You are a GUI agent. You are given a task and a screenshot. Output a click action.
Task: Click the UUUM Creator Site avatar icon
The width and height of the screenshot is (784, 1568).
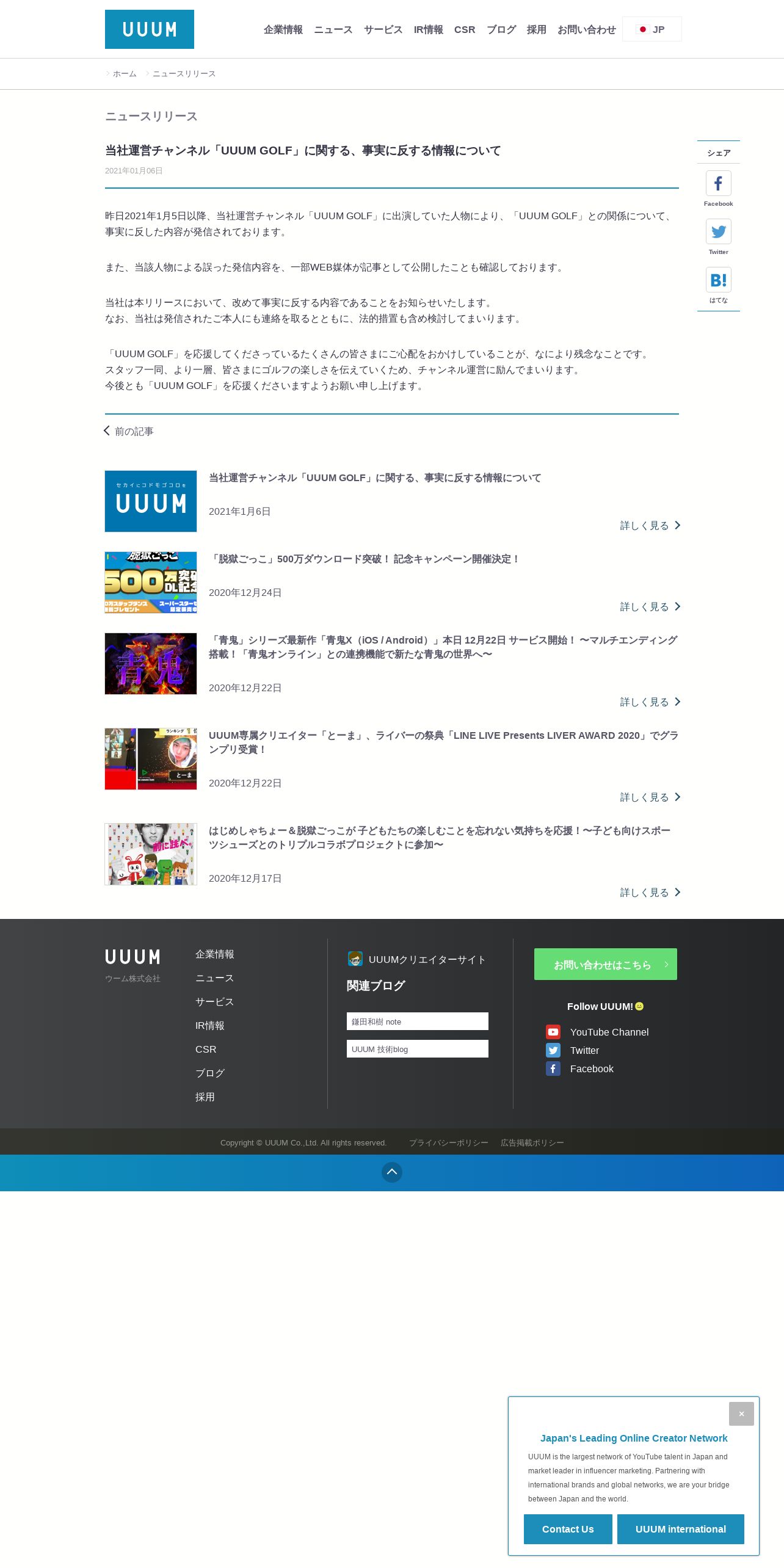coord(355,959)
